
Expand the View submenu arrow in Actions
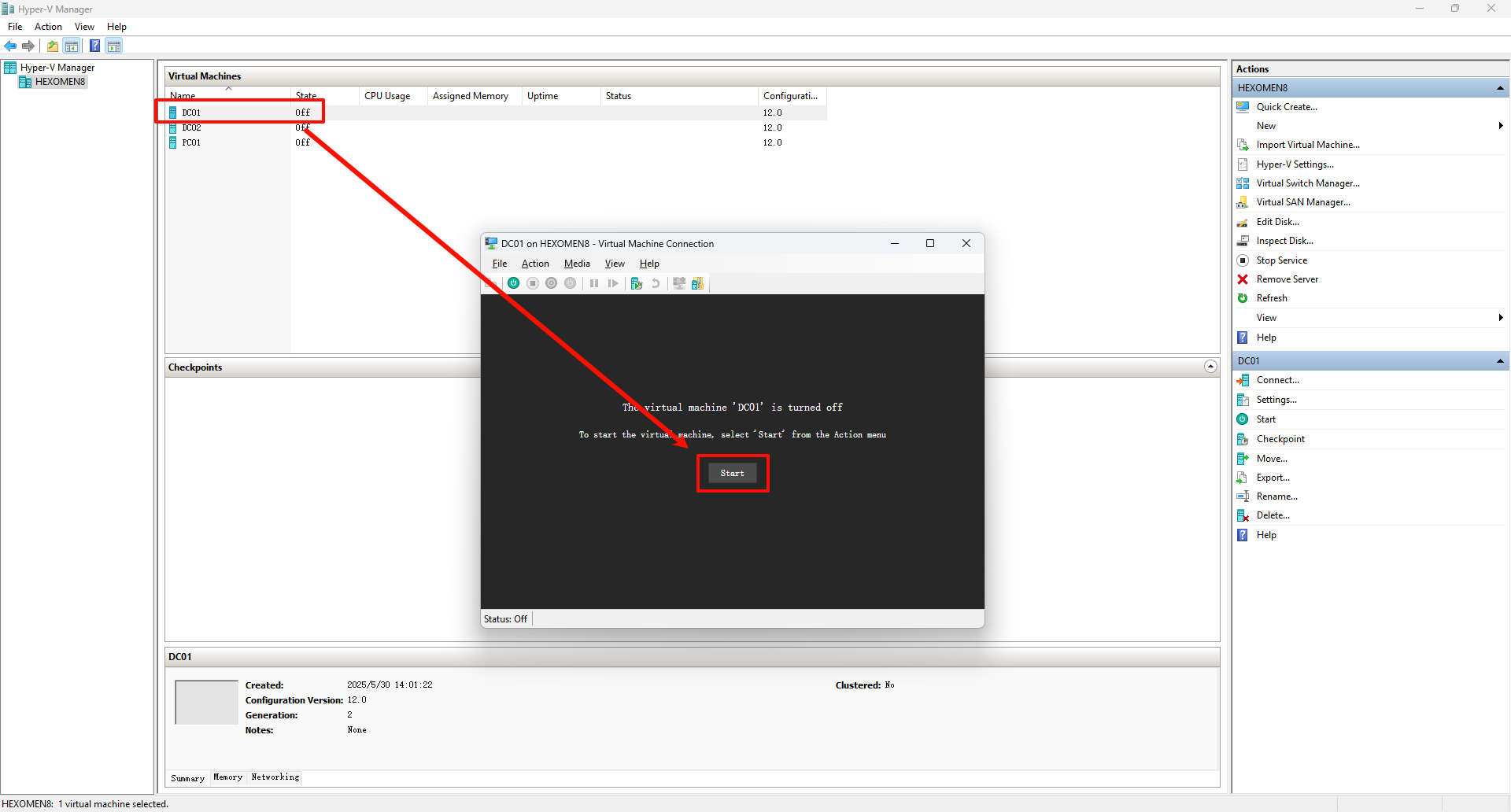coord(1501,318)
